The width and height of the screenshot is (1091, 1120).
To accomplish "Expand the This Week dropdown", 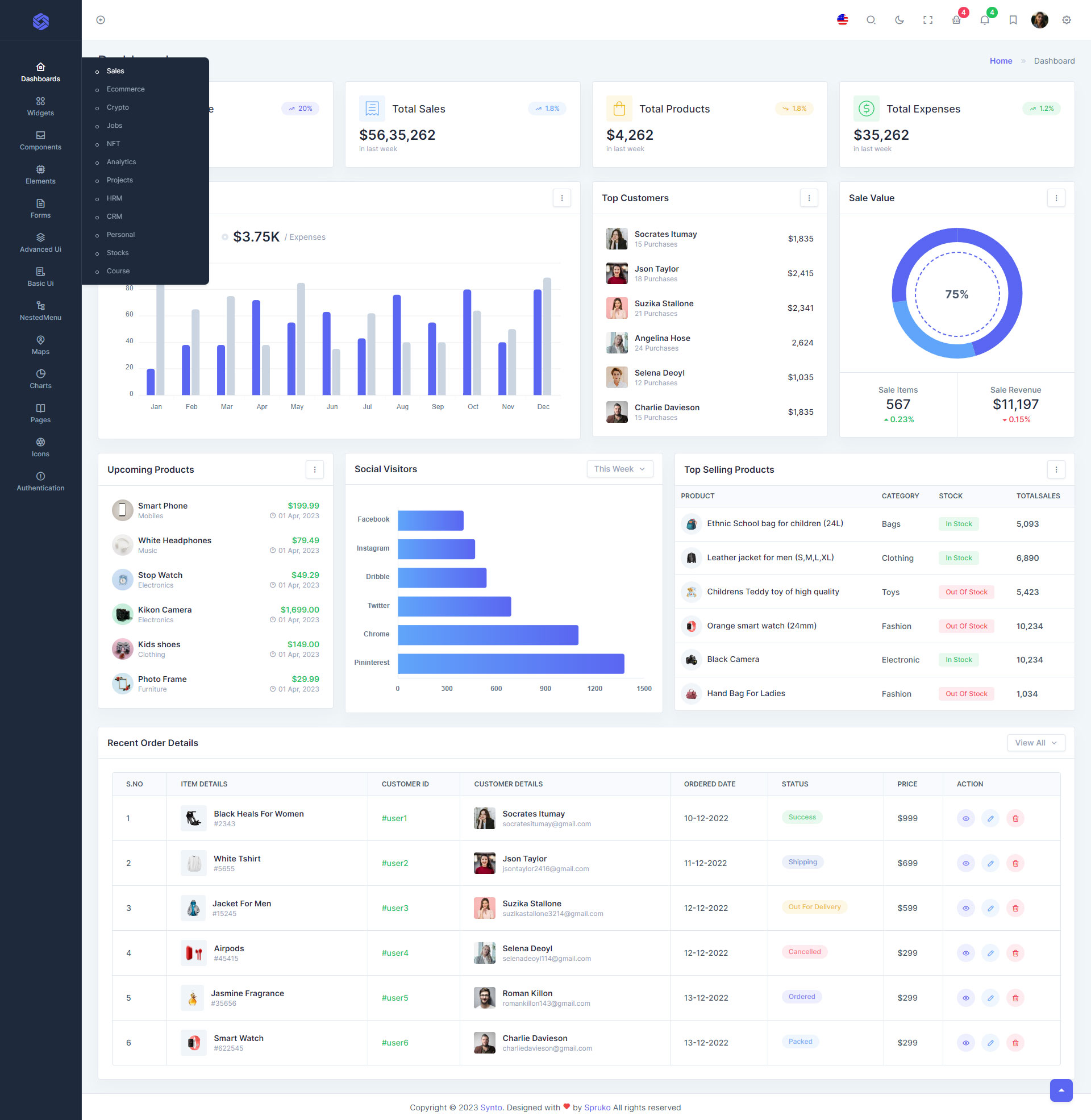I will [619, 469].
